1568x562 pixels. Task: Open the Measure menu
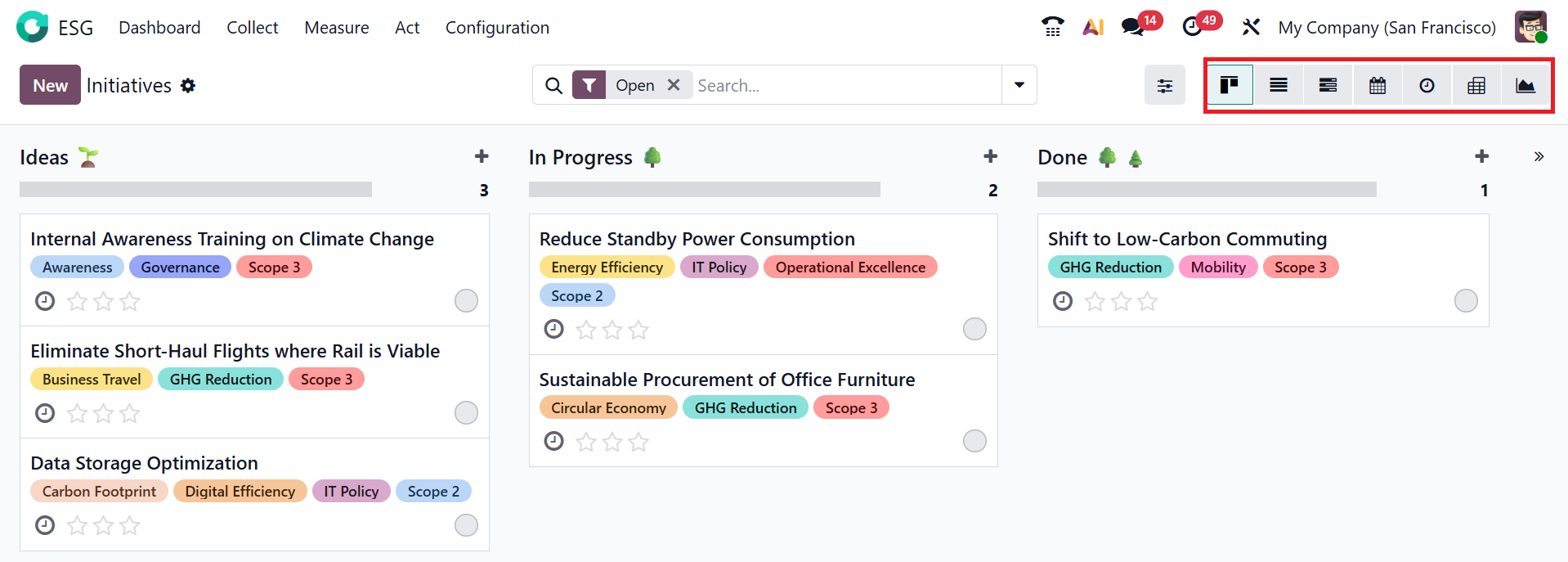(336, 28)
